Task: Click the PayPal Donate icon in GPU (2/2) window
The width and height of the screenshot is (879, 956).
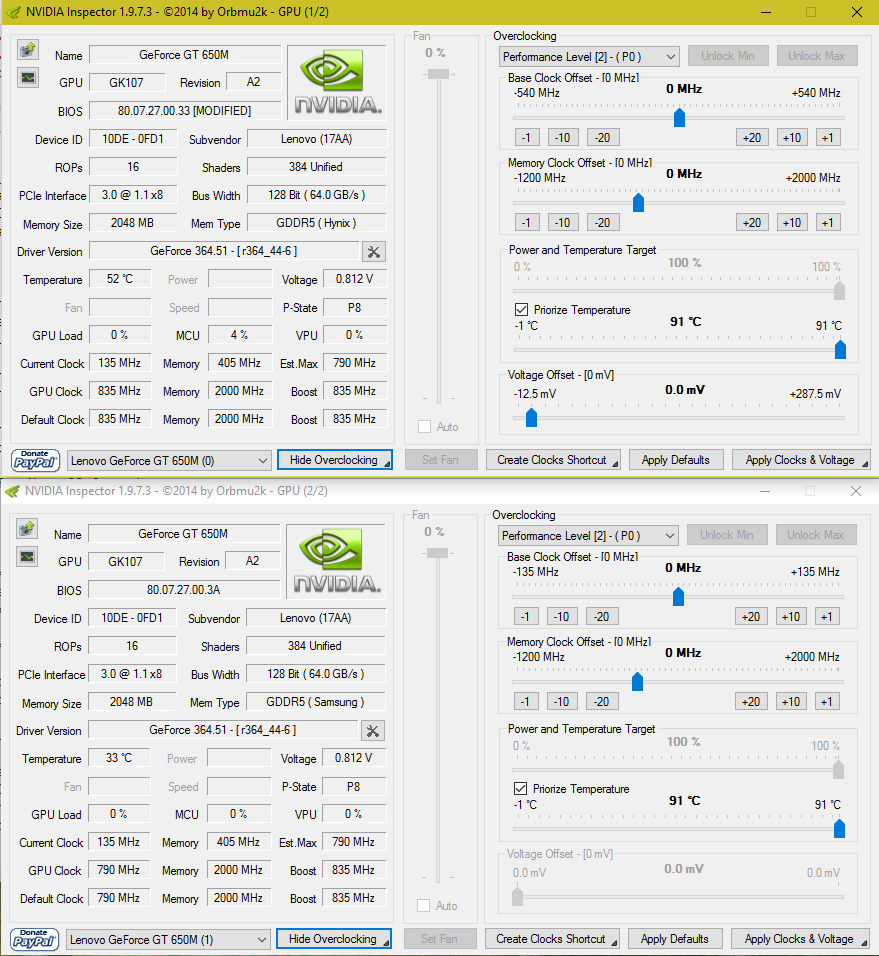Action: (35, 940)
